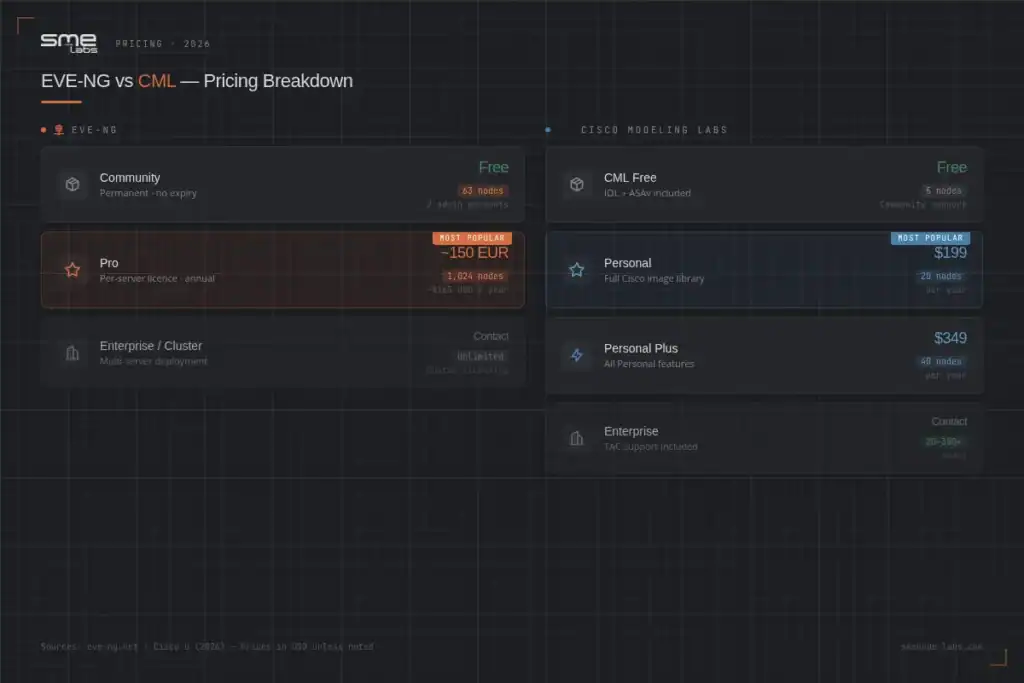Click "All Personal features" subtitle
1024x683 pixels.
(649, 364)
